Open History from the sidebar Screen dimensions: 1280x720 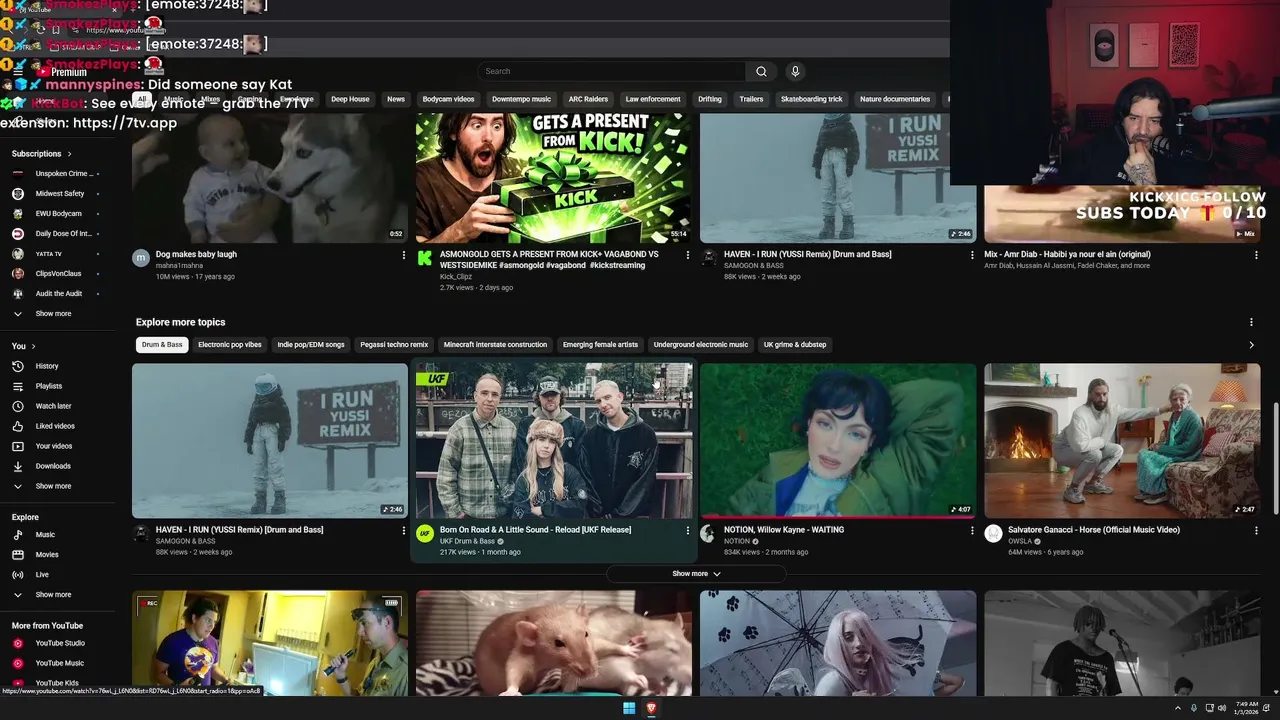tap(47, 366)
